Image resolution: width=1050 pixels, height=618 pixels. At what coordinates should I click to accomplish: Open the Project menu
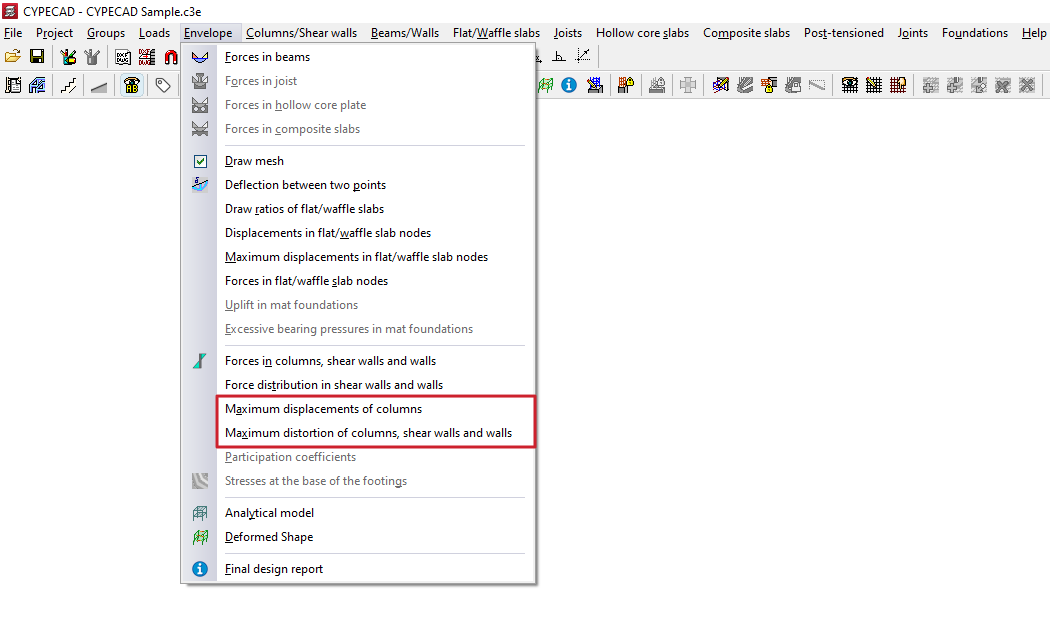pos(54,33)
